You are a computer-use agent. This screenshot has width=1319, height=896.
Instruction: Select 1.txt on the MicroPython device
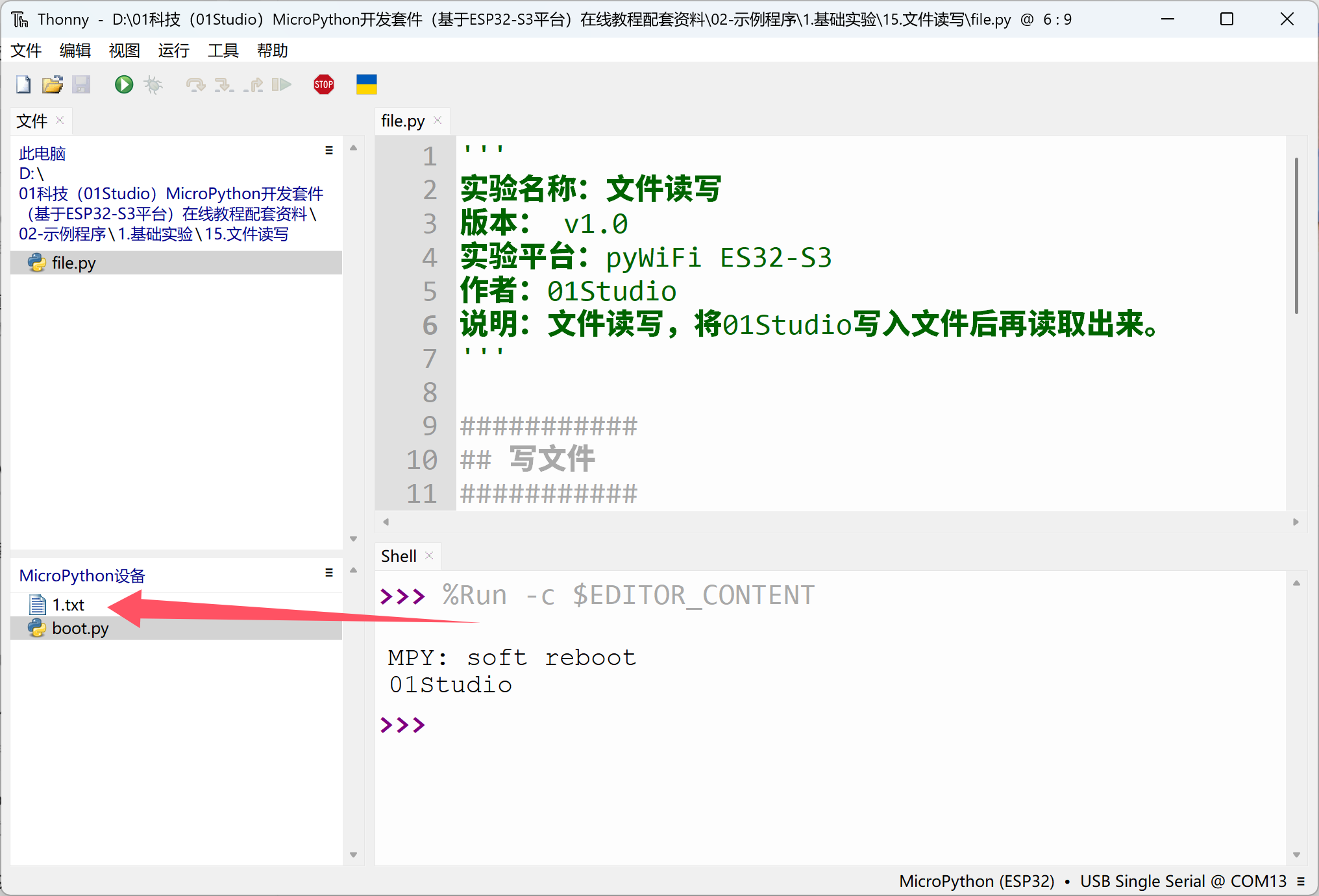[68, 605]
